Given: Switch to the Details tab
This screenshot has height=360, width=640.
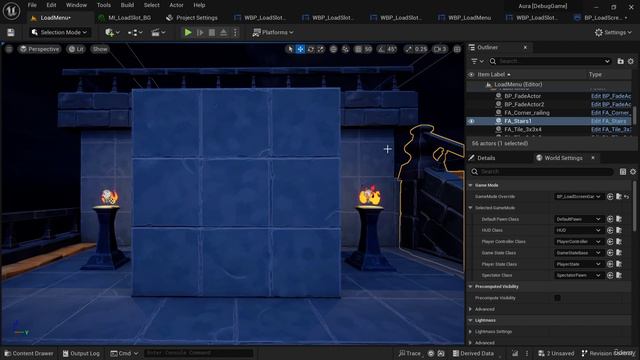Looking at the screenshot, I should click(x=486, y=158).
